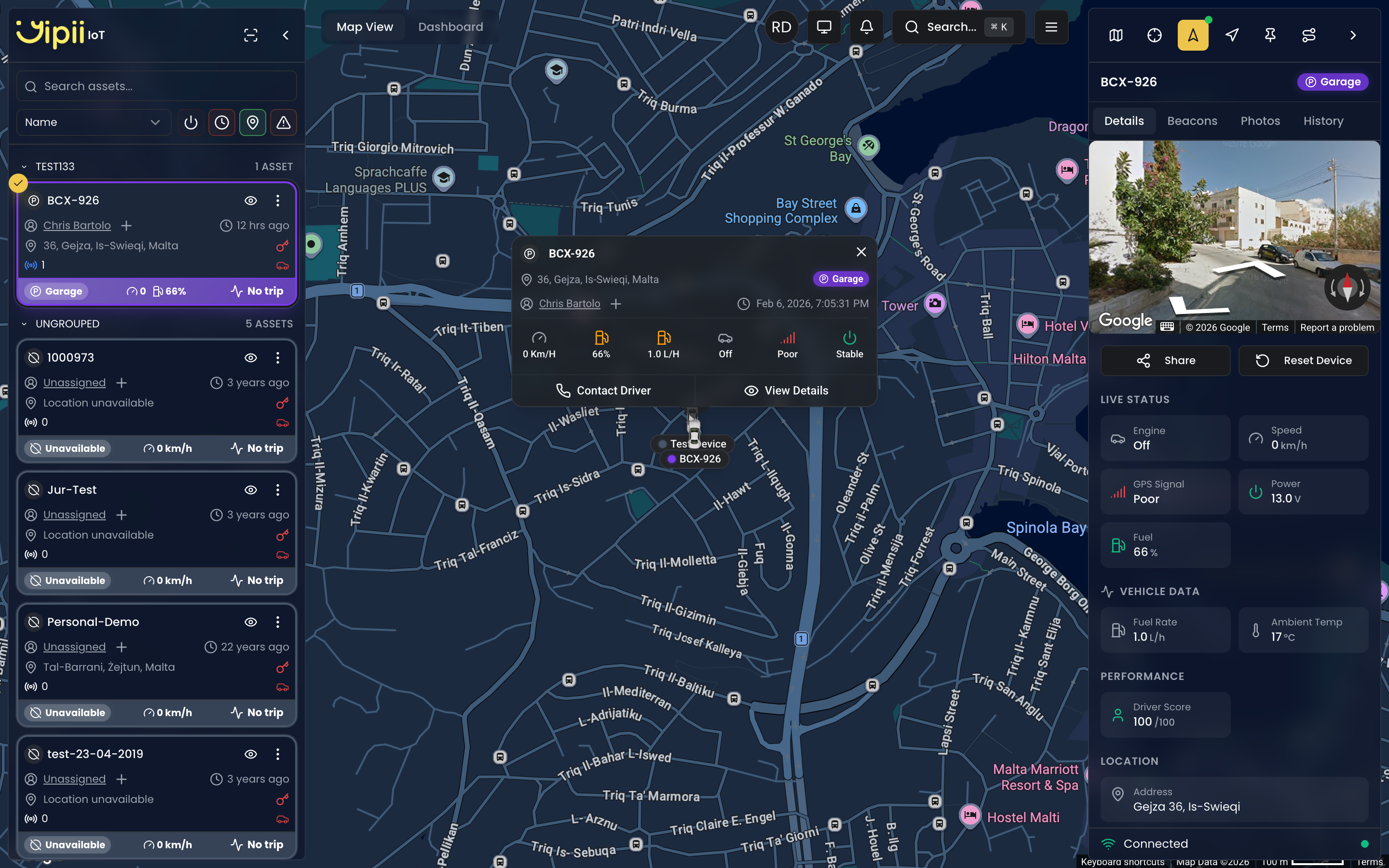Open Street View Terms link

[x=1275, y=327]
